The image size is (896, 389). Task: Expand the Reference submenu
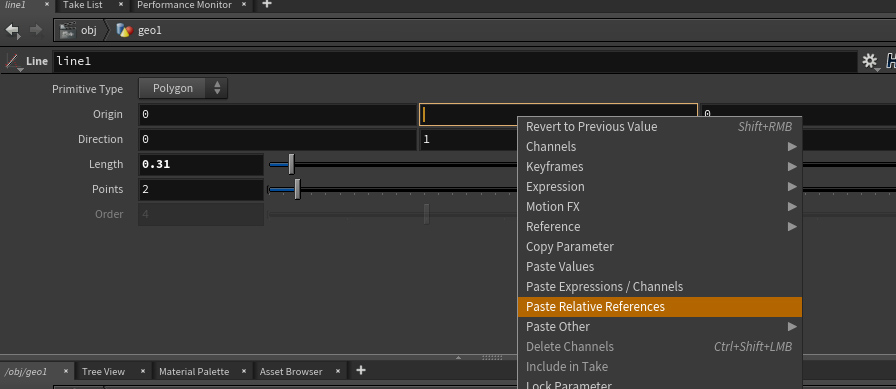(x=659, y=227)
